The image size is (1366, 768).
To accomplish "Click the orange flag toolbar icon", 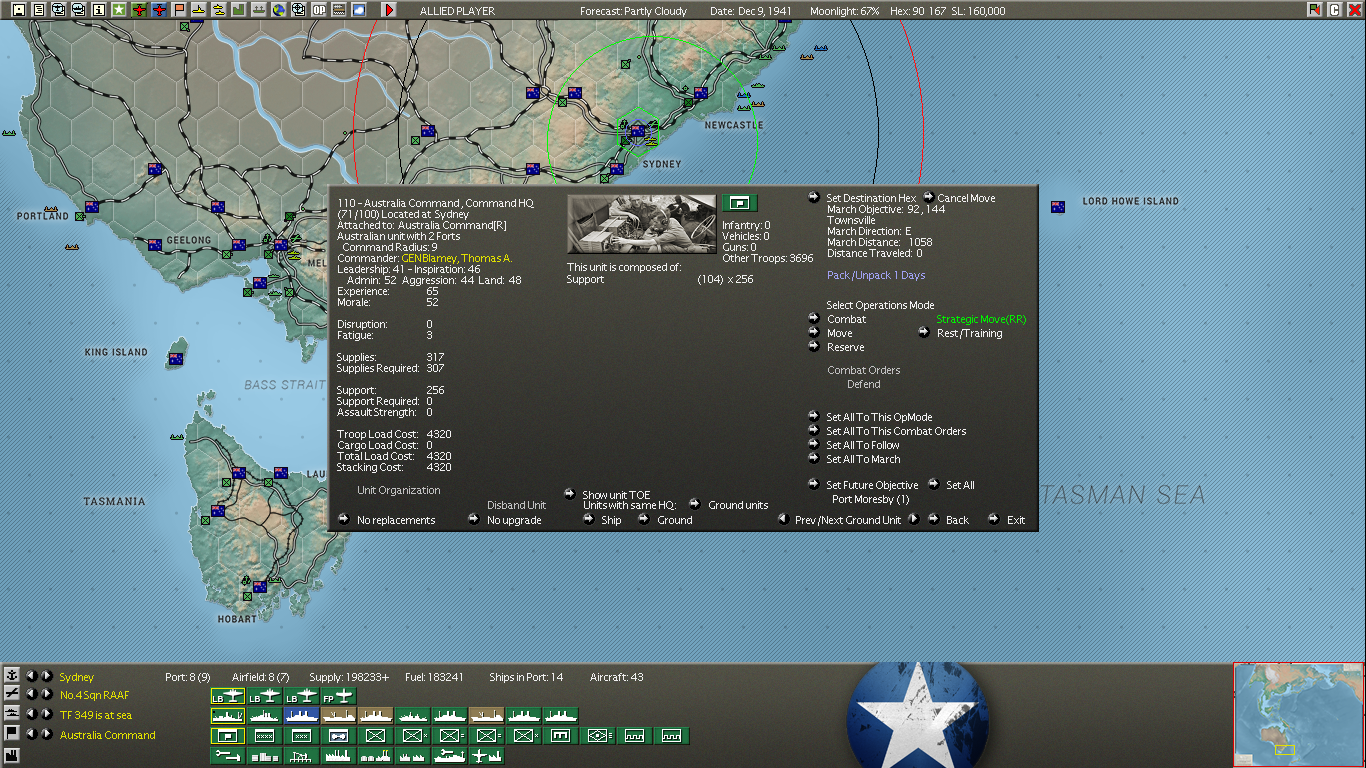I will coord(179,10).
